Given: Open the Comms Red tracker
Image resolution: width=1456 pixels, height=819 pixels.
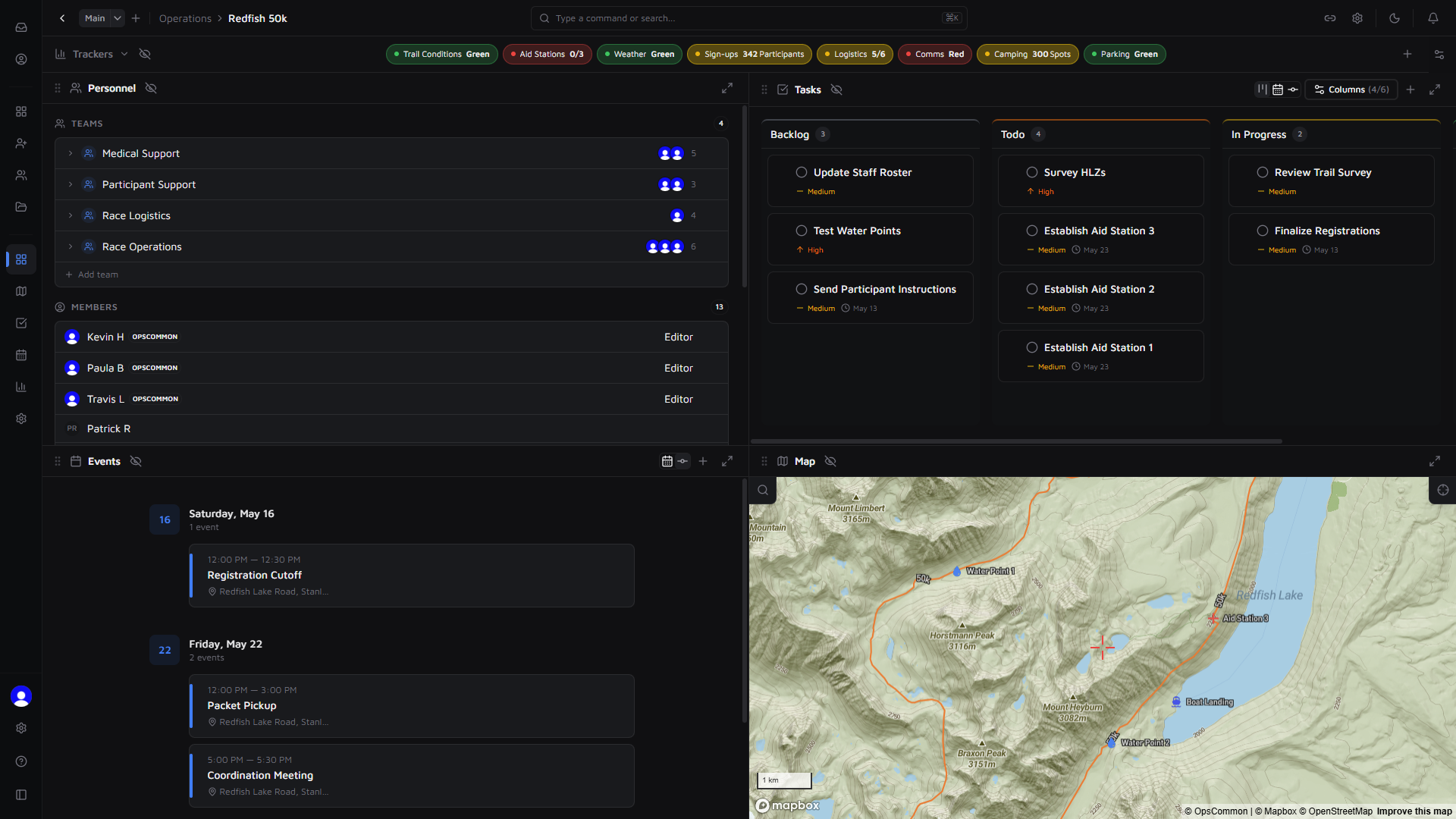Looking at the screenshot, I should pyautogui.click(x=934, y=54).
